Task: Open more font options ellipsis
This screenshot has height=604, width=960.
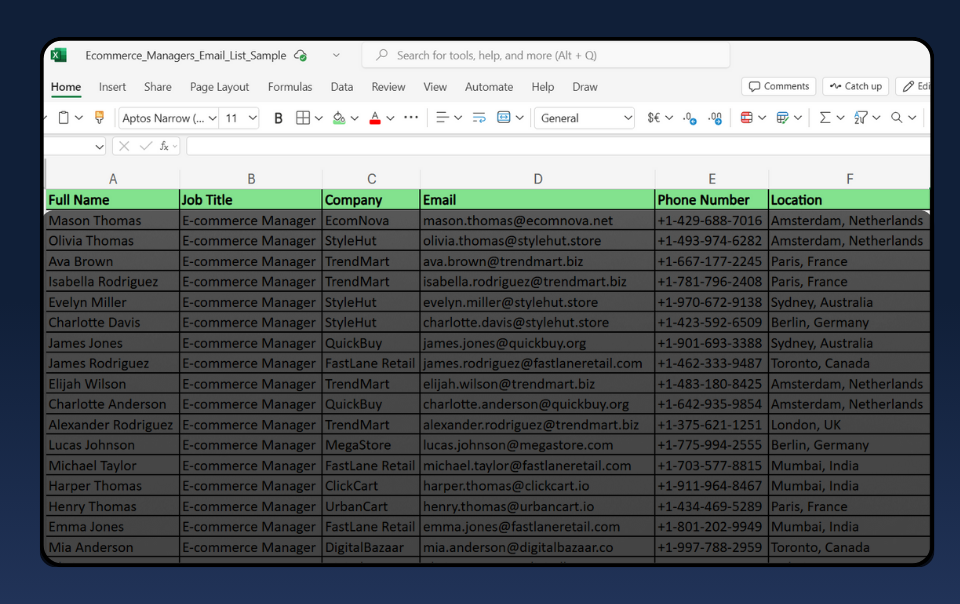Action: (411, 117)
